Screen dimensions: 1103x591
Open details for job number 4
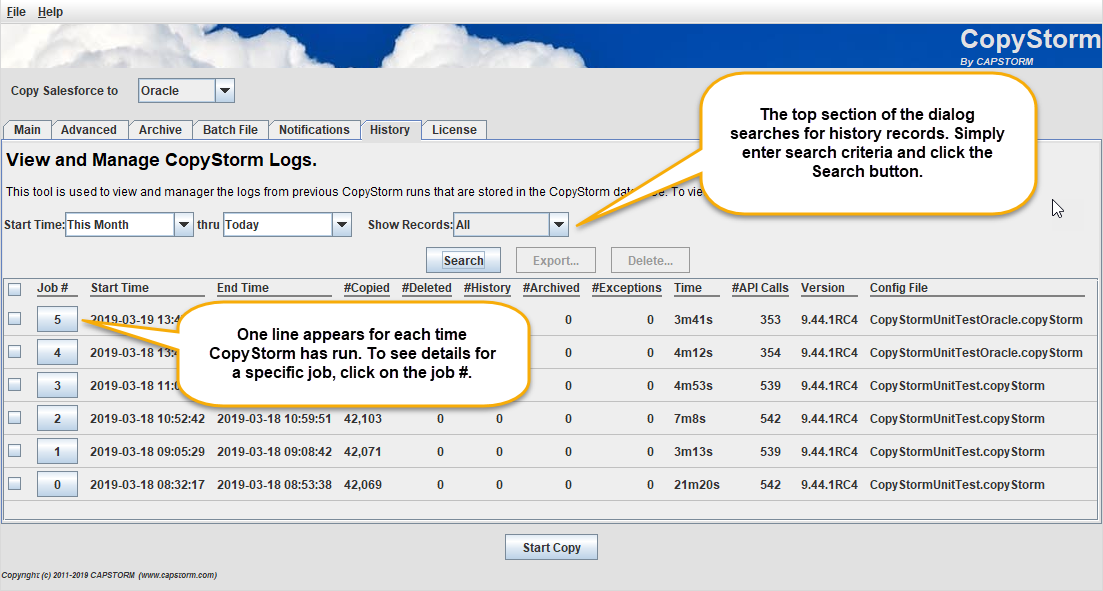tap(58, 352)
